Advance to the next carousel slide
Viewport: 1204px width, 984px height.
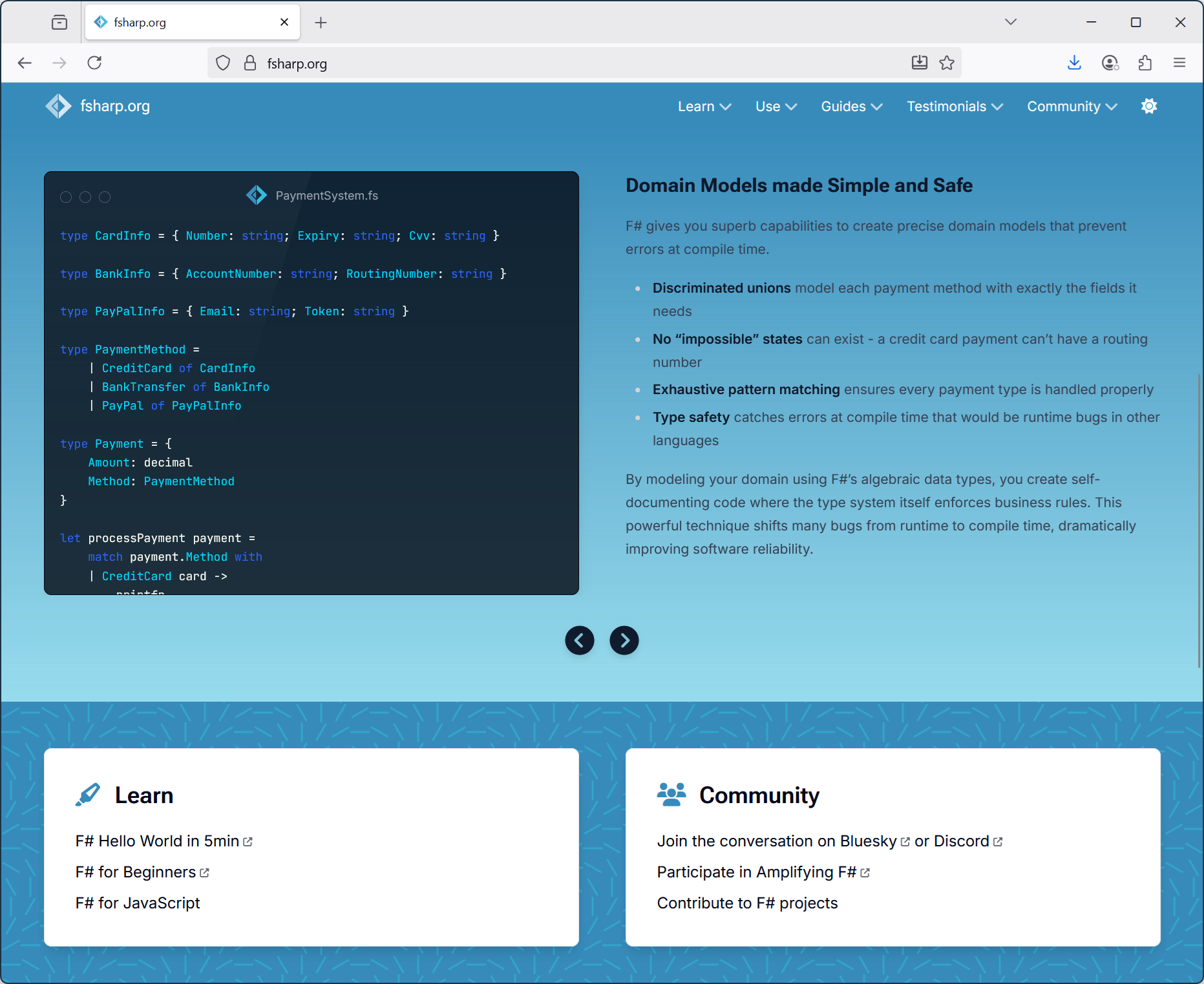tap(624, 640)
